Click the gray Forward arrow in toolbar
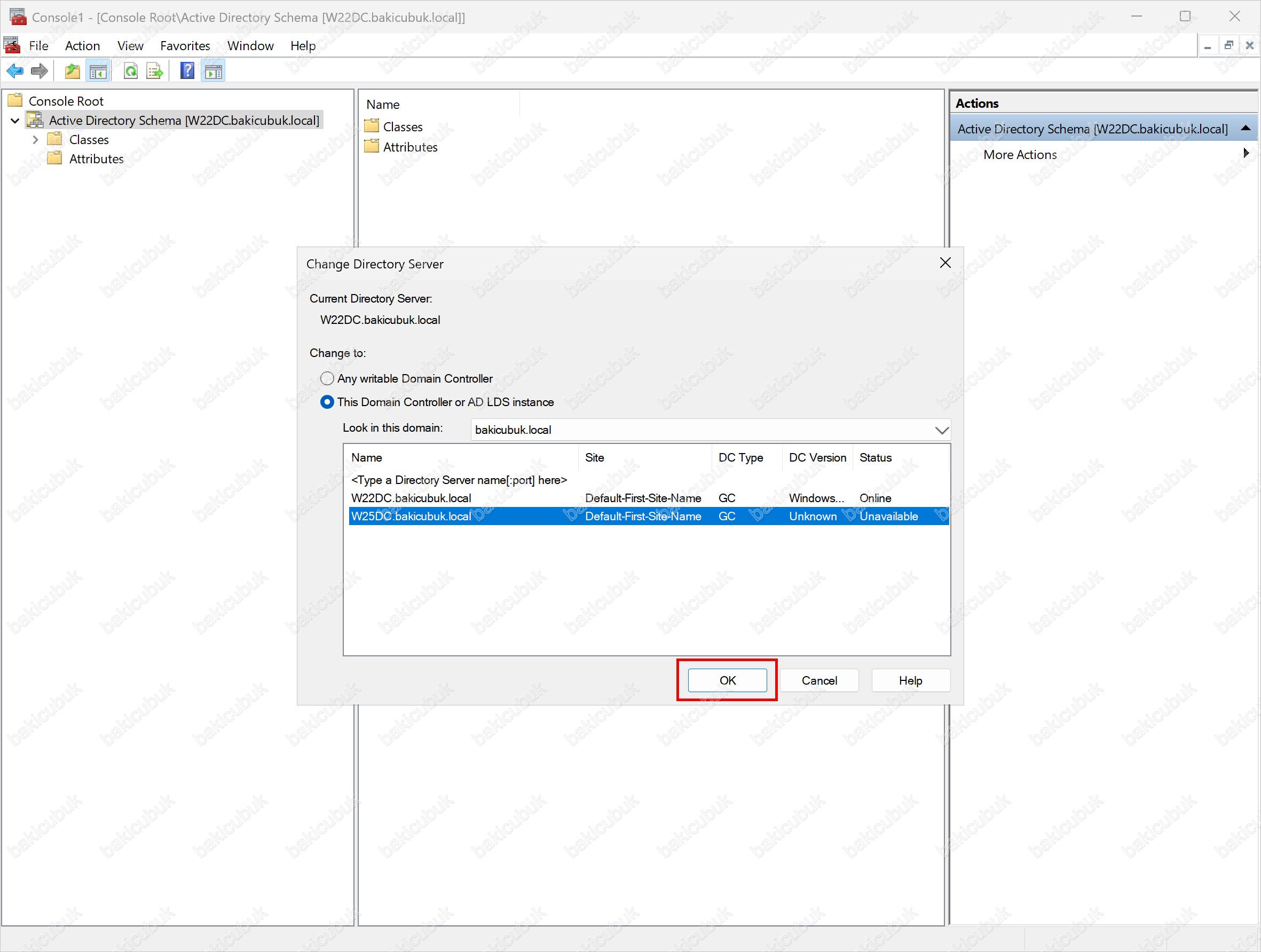The width and height of the screenshot is (1261, 952). tap(39, 71)
